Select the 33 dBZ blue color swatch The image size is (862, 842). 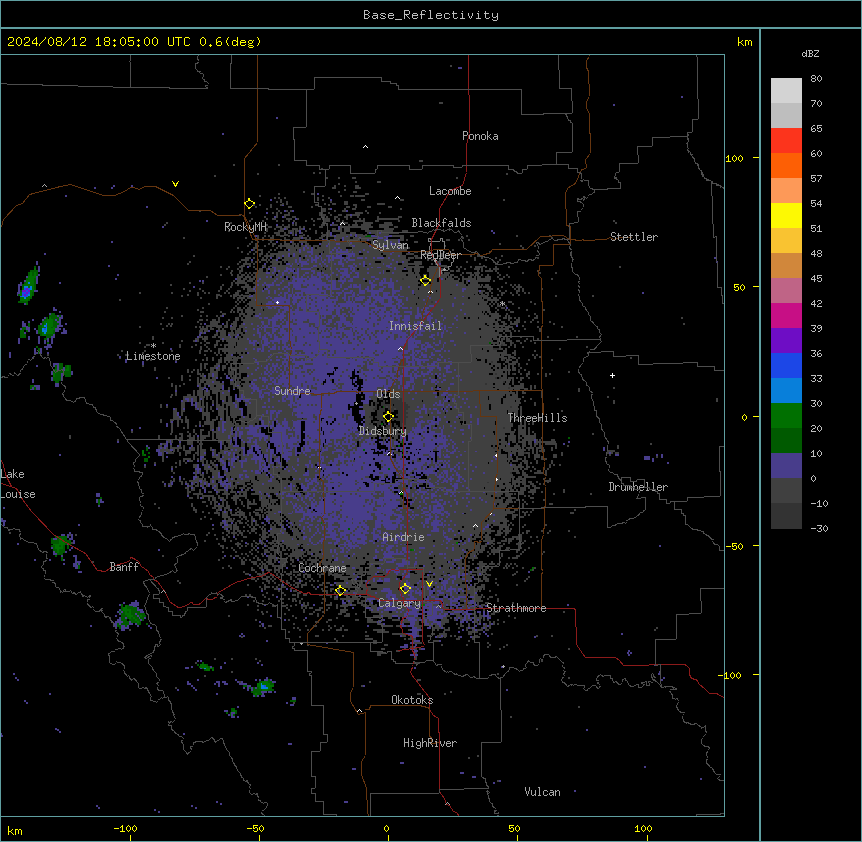[786, 365]
